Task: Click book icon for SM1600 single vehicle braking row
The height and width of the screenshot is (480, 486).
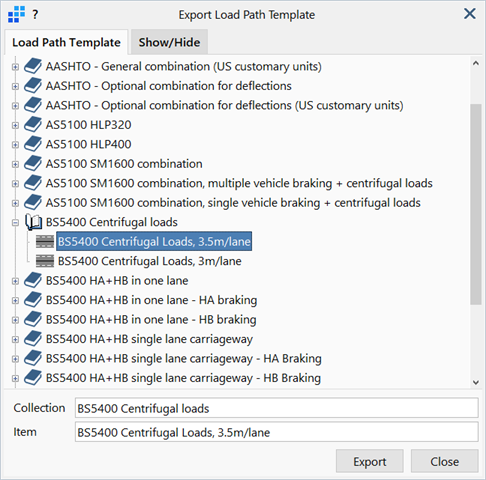Action: (x=33, y=202)
